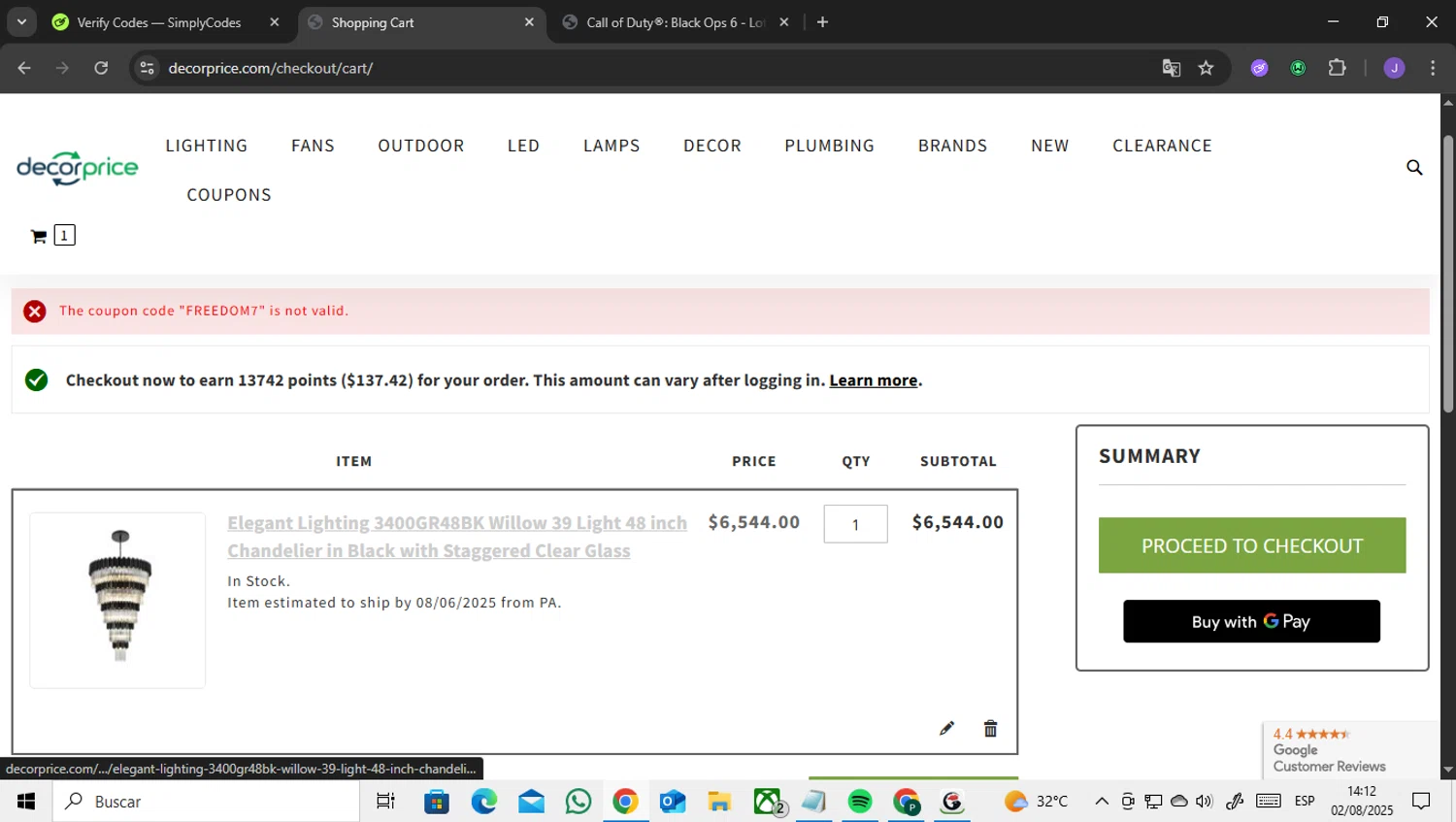Show hidden system tray icons

point(1101,802)
